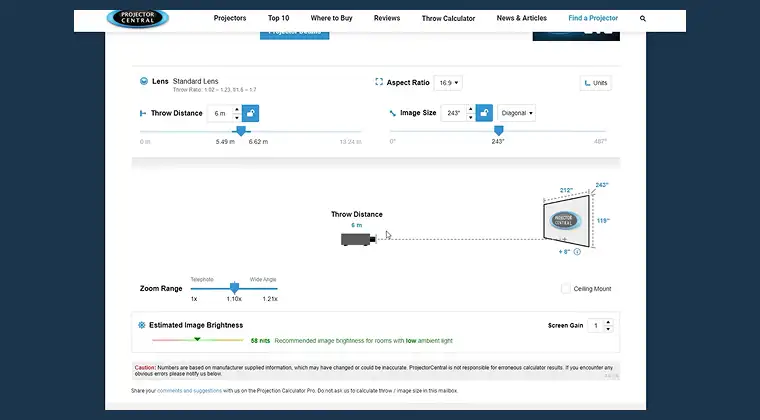This screenshot has height=420, width=760.
Task: Click the Estimated Image Brightness icon
Action: 141,325
